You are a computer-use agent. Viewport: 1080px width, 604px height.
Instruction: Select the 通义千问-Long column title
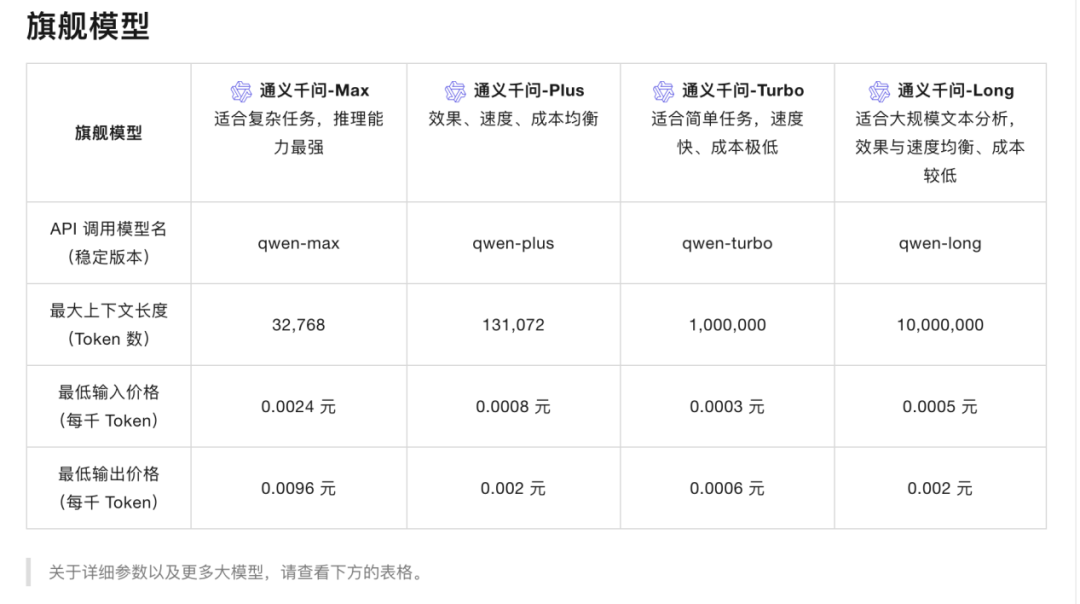[955, 90]
